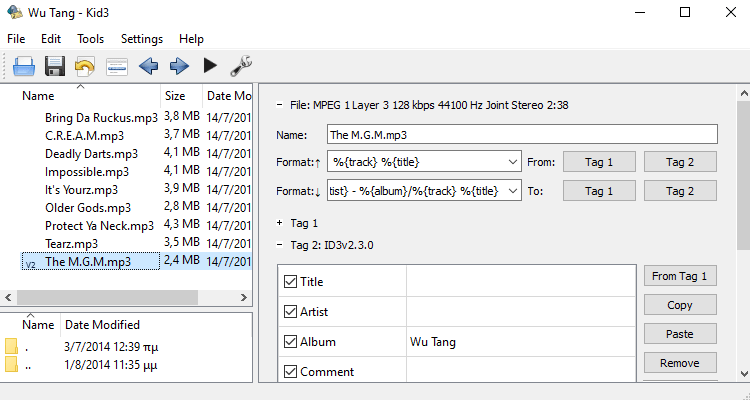Sort files by Size column header

[181, 96]
